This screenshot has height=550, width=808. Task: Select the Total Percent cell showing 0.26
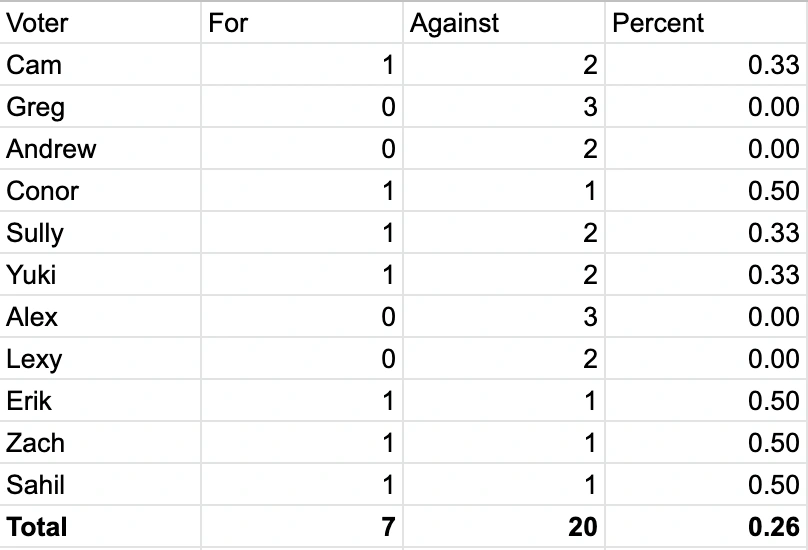pos(705,527)
